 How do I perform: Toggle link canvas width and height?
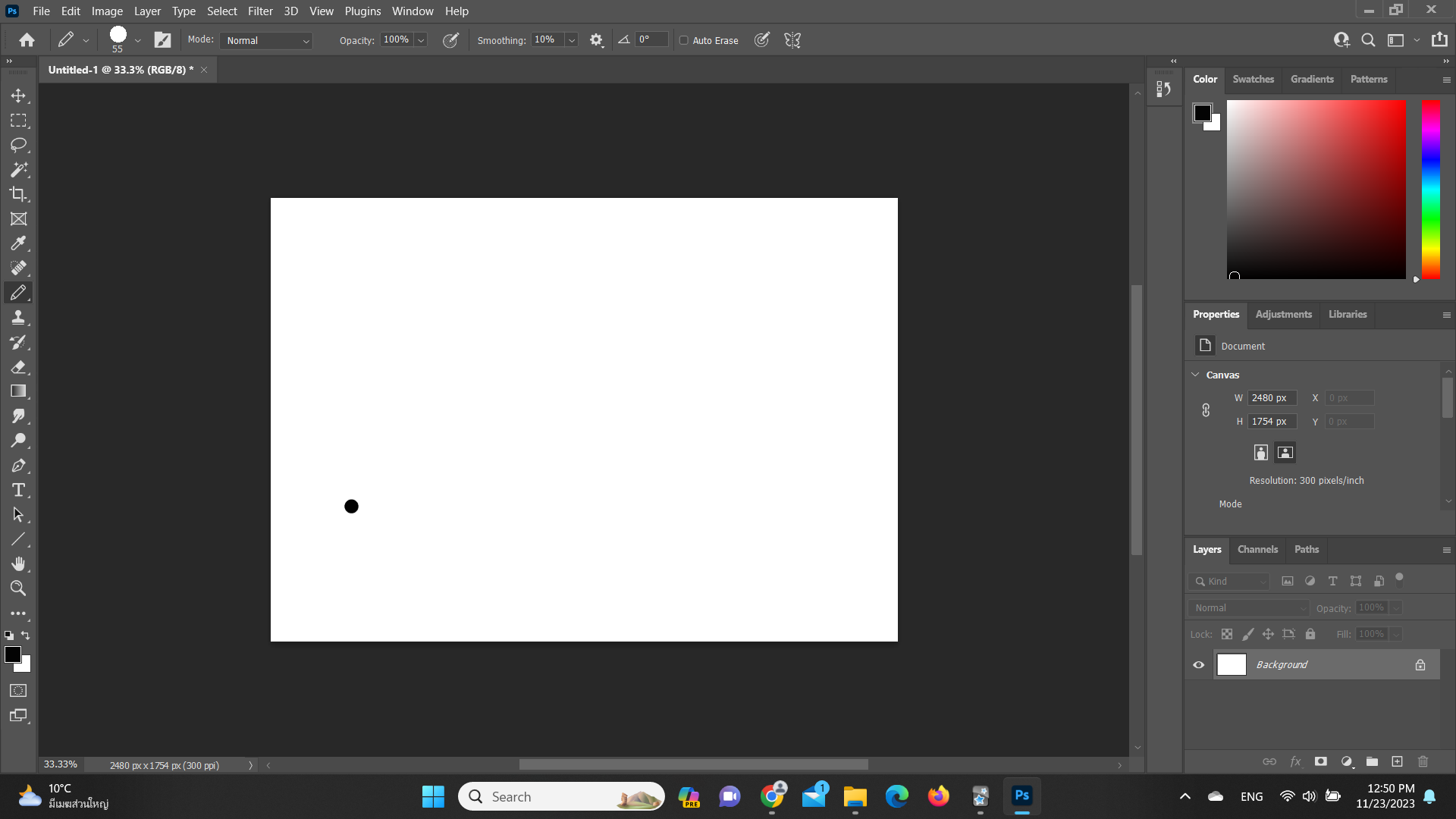(1206, 410)
